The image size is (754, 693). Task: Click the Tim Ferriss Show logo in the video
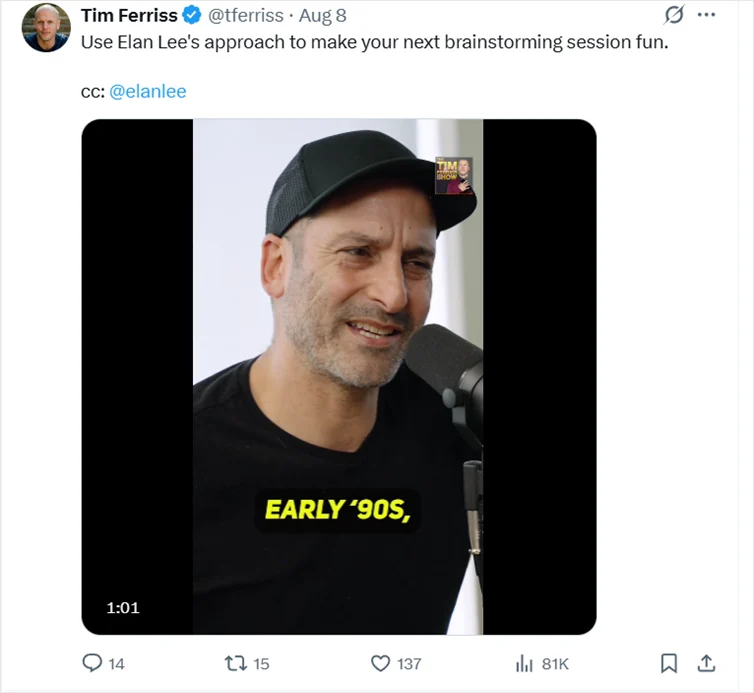point(453,176)
